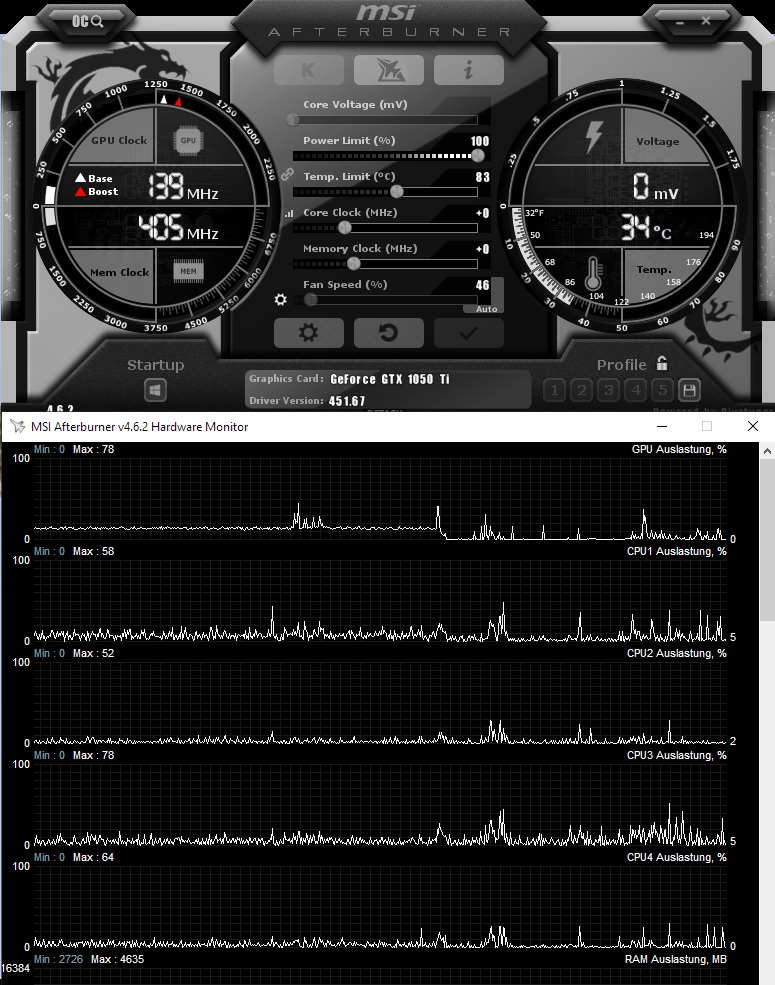The width and height of the screenshot is (775, 985).
Task: Click the Kombustor K button
Action: pos(309,70)
